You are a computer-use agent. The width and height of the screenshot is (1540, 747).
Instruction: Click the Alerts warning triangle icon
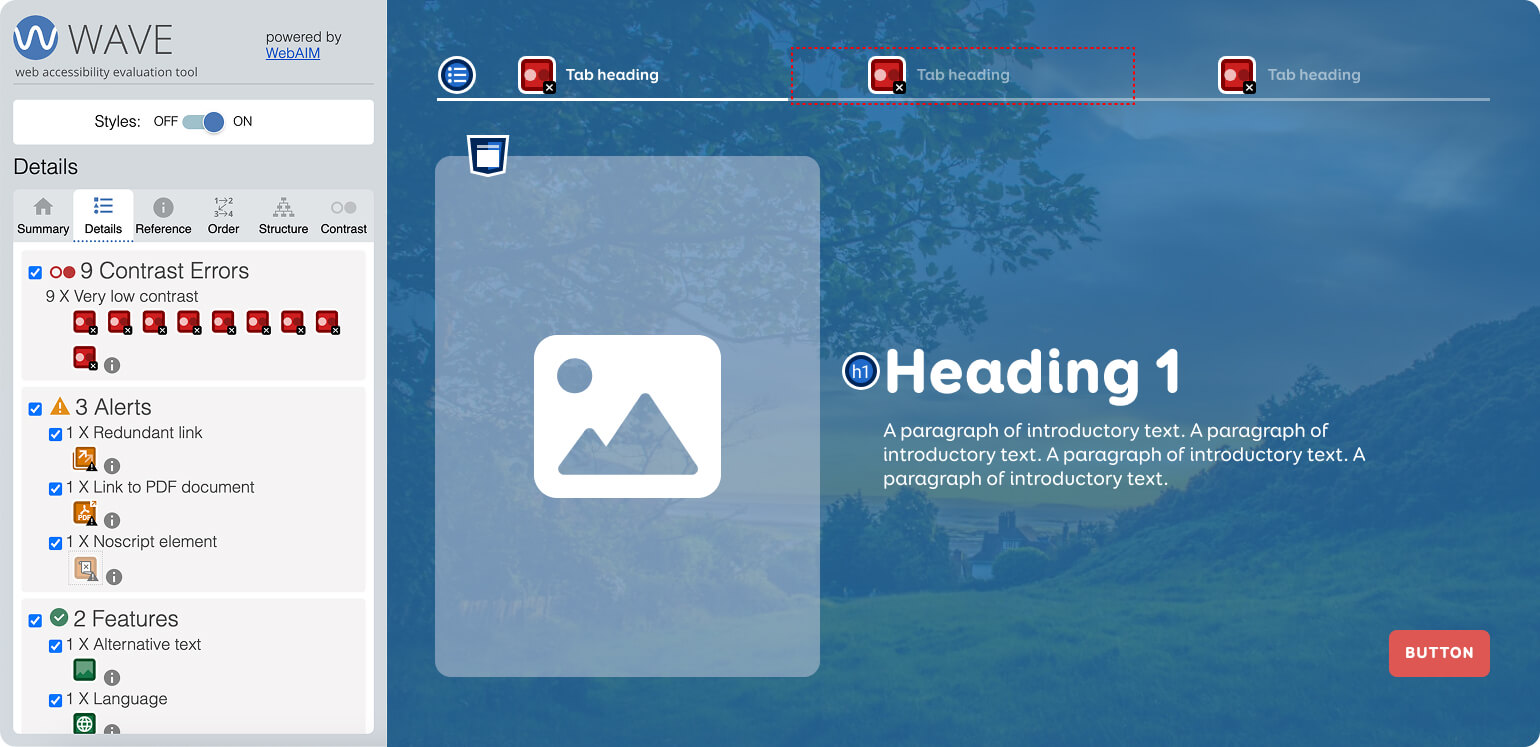click(x=60, y=406)
